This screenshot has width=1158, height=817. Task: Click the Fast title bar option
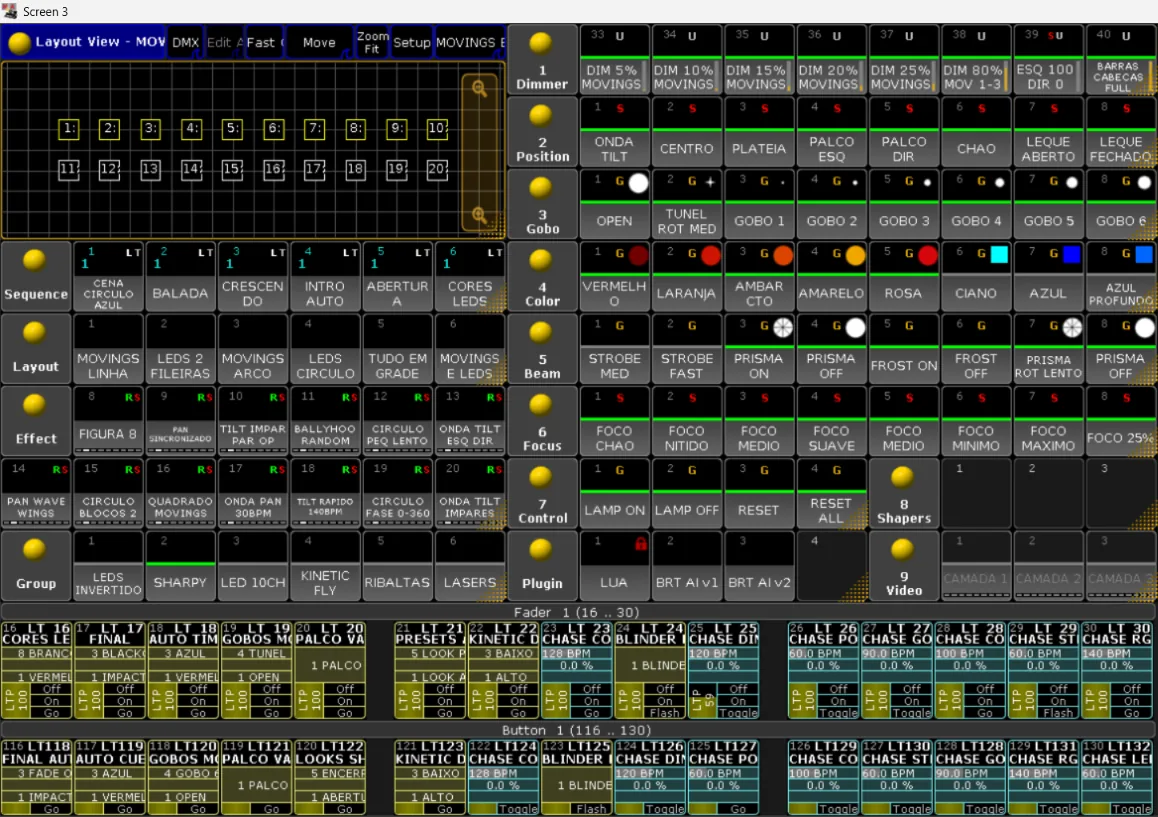click(263, 43)
